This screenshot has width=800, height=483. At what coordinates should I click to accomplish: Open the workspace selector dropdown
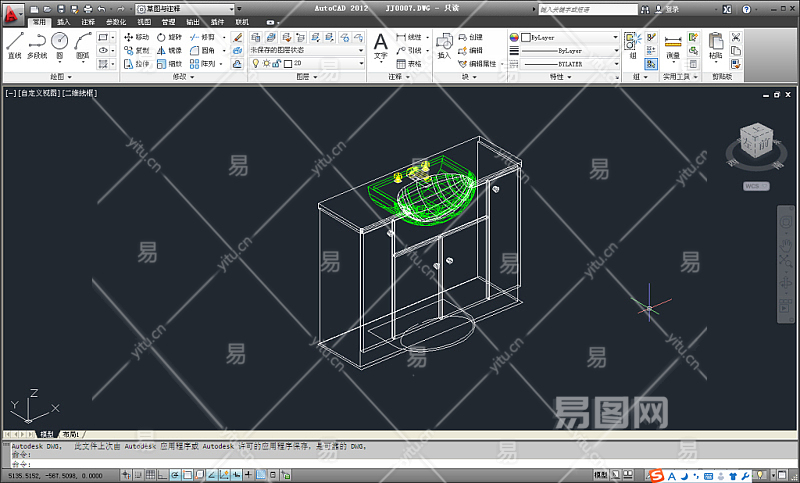pos(184,9)
